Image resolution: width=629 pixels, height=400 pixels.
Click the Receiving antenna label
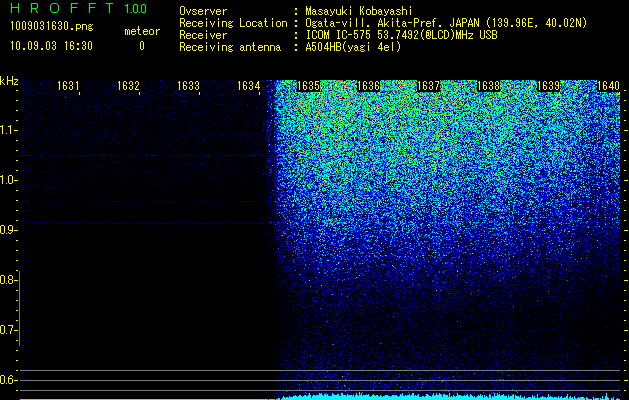coord(230,47)
